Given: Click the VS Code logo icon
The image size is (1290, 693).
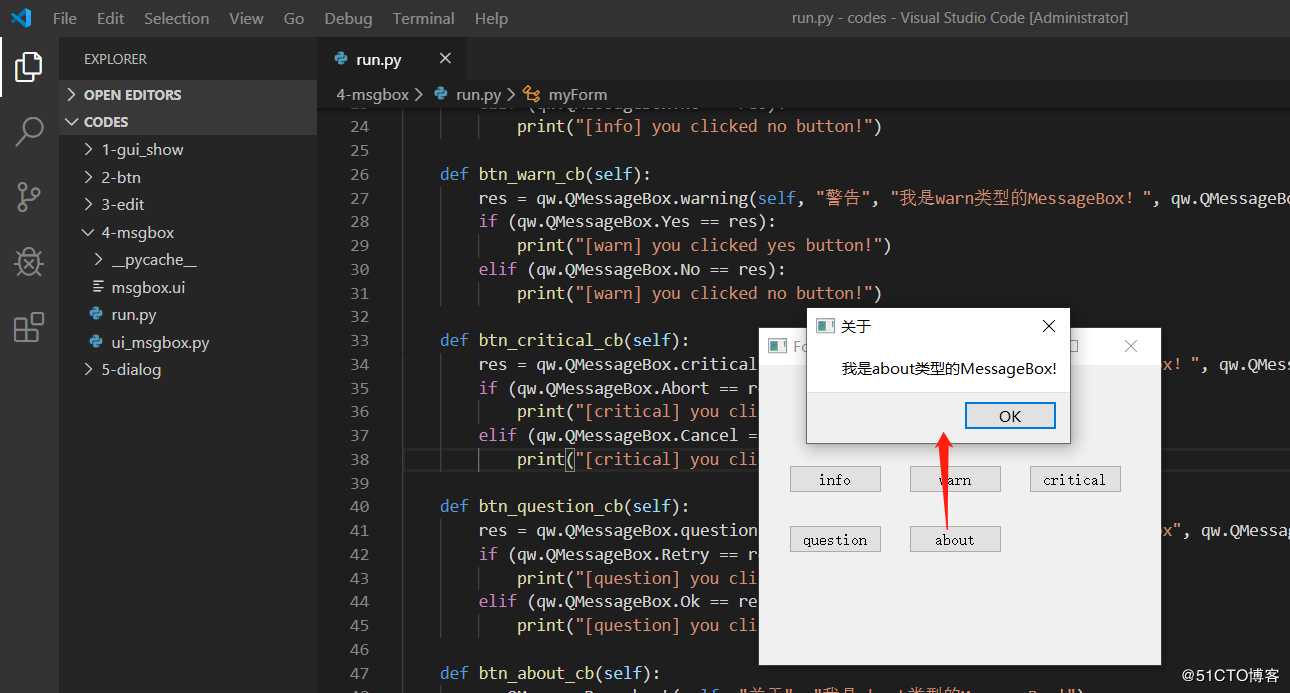Looking at the screenshot, I should 21,18.
